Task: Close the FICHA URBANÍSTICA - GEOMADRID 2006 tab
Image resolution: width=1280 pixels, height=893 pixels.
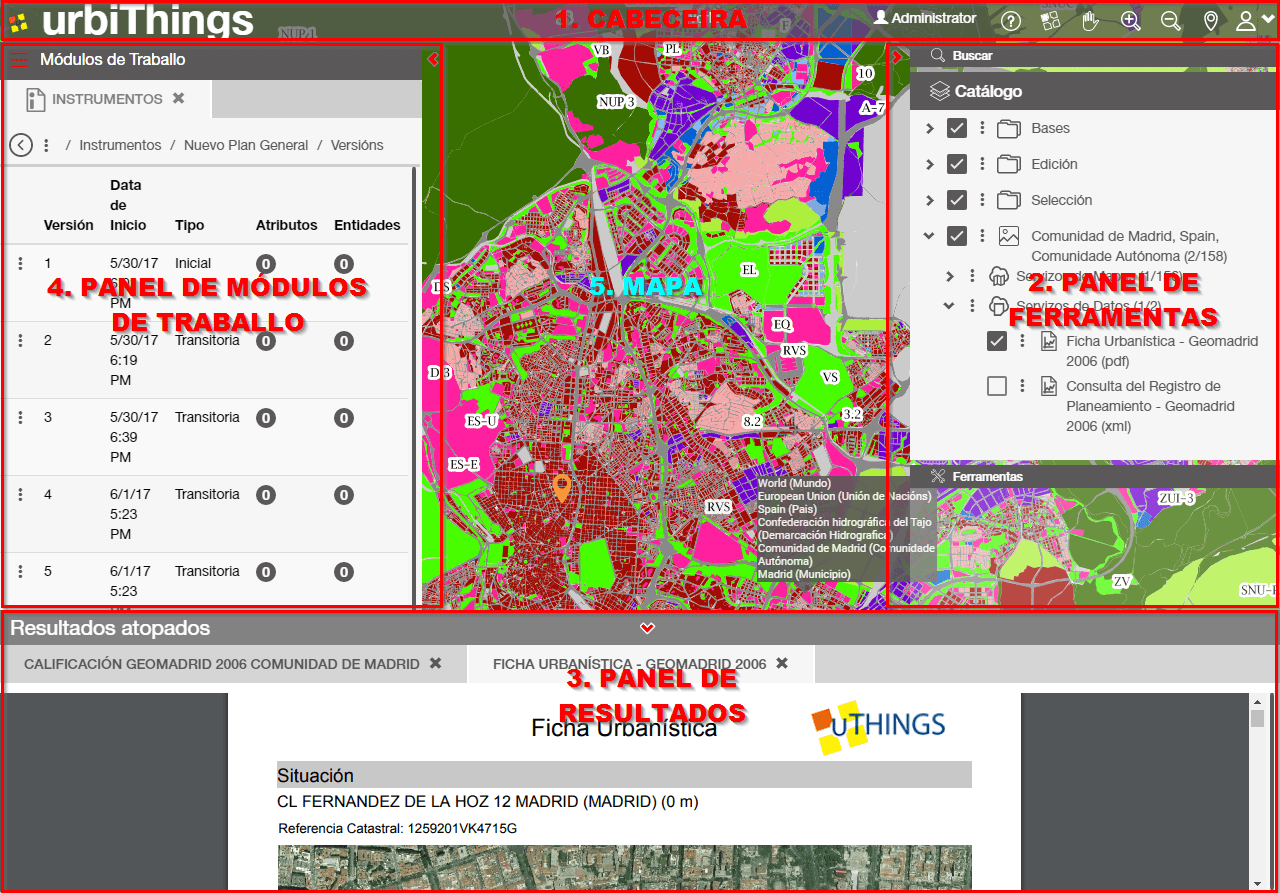Action: point(782,663)
